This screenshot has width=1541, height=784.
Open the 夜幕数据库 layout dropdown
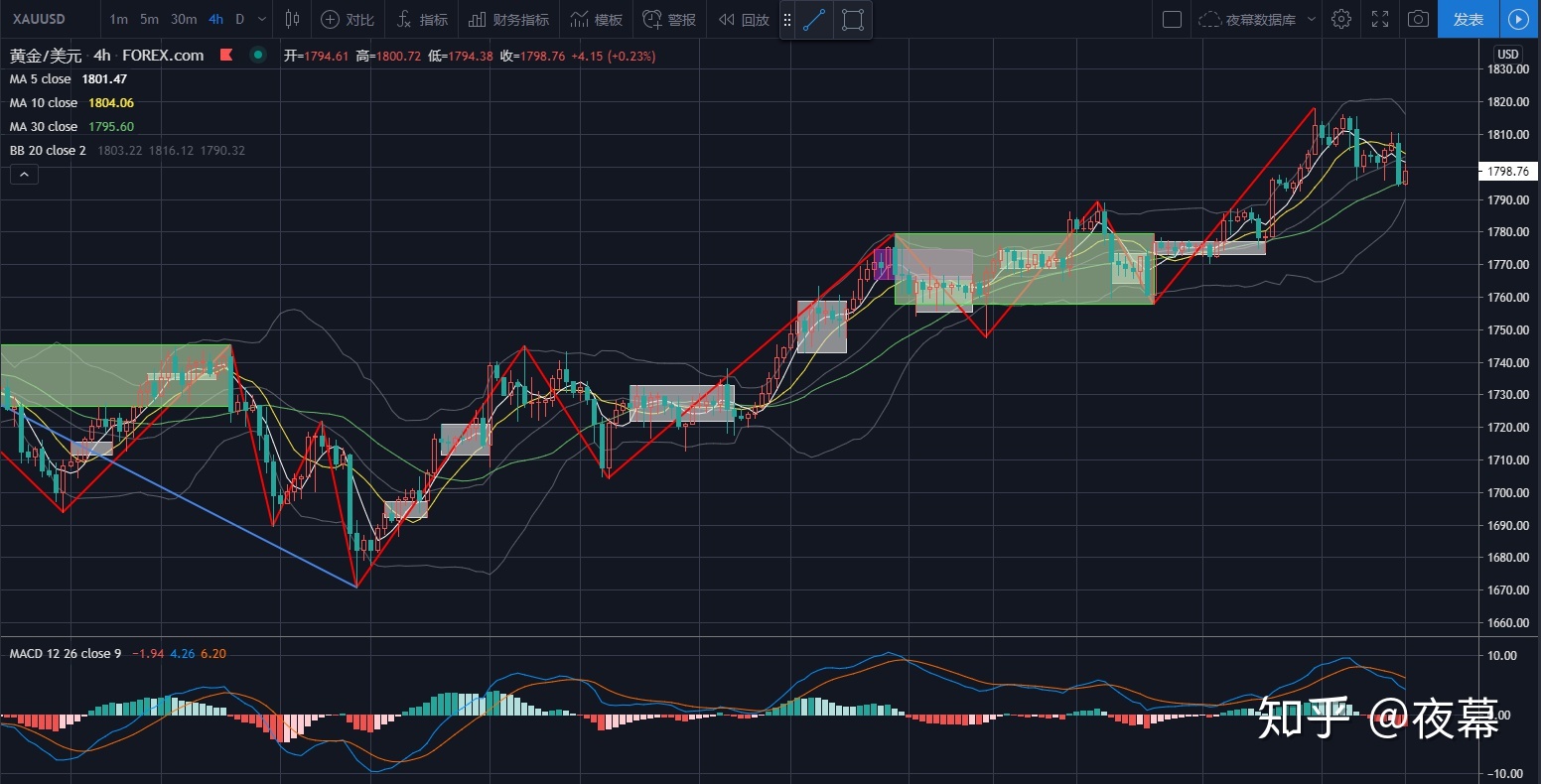(1258, 19)
